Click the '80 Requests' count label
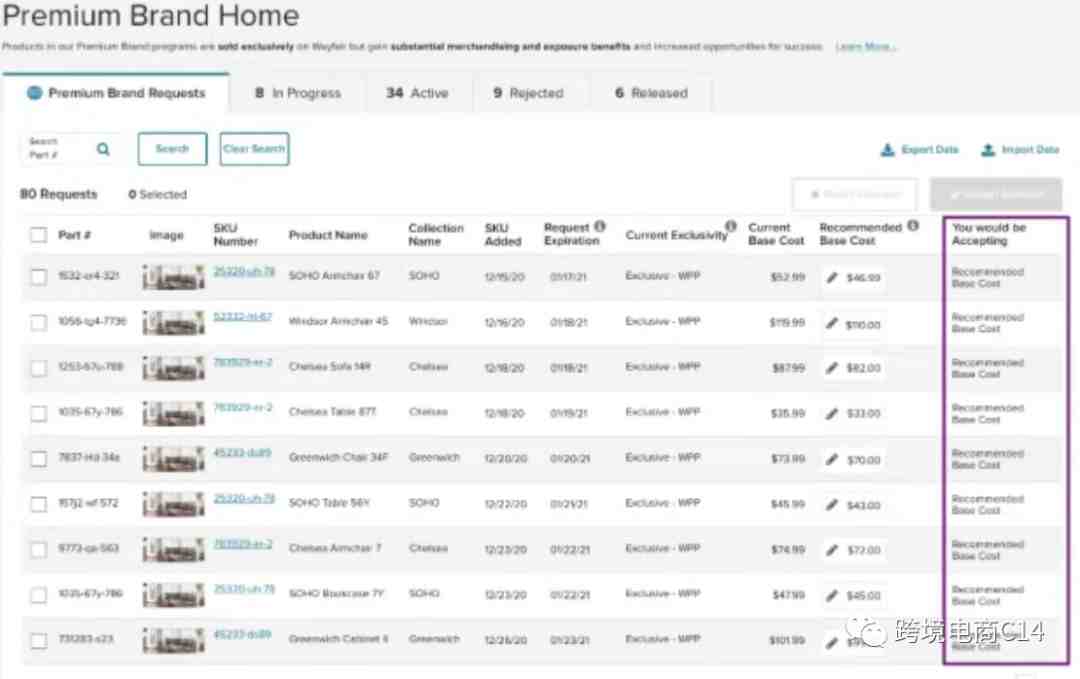Image resolution: width=1080 pixels, height=679 pixels. [59, 194]
